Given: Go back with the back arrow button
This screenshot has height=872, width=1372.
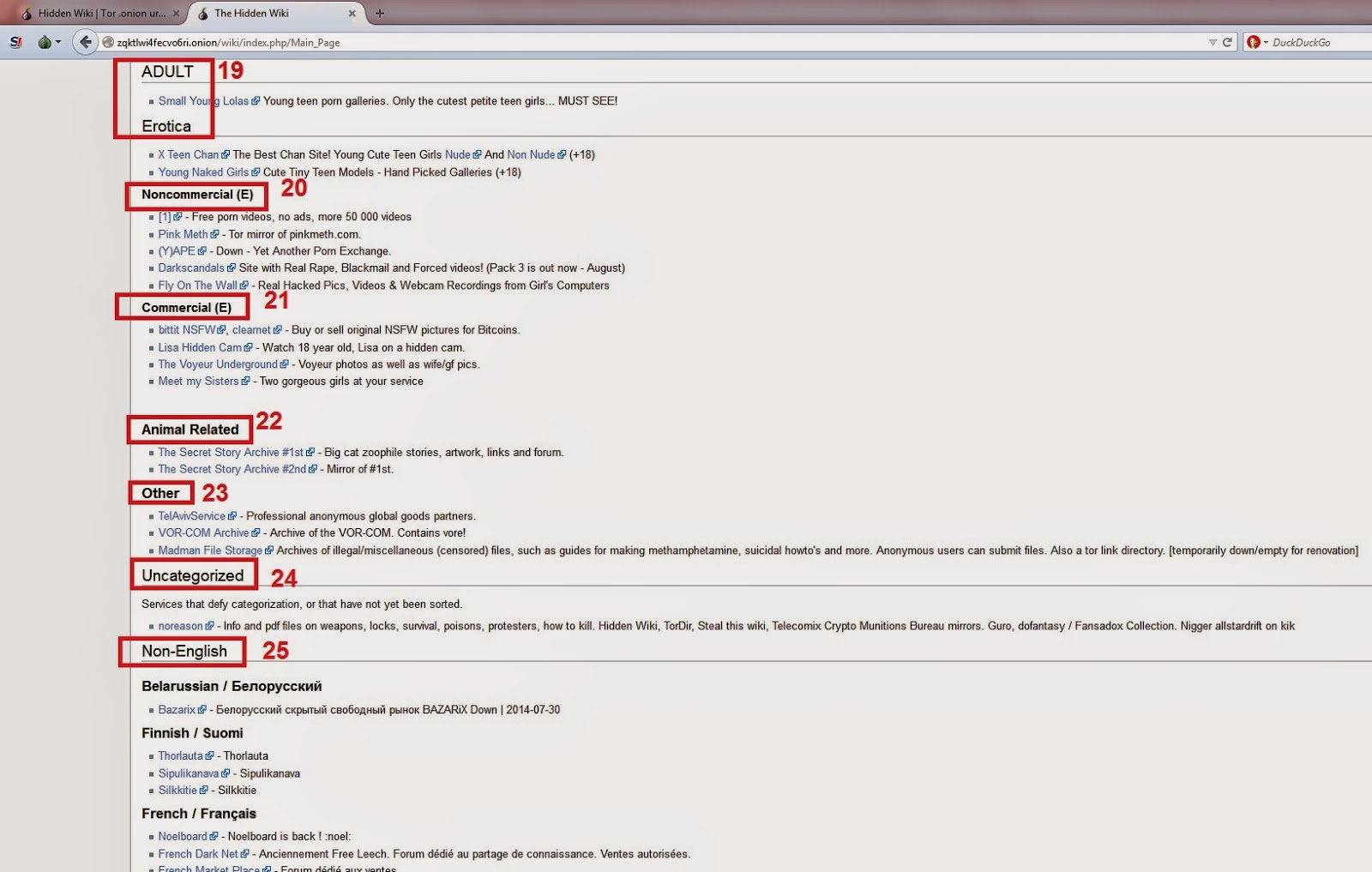Looking at the screenshot, I should (x=85, y=42).
